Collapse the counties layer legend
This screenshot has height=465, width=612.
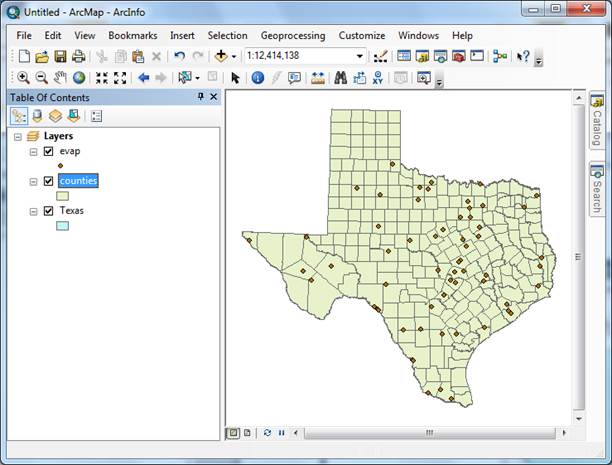(34, 181)
